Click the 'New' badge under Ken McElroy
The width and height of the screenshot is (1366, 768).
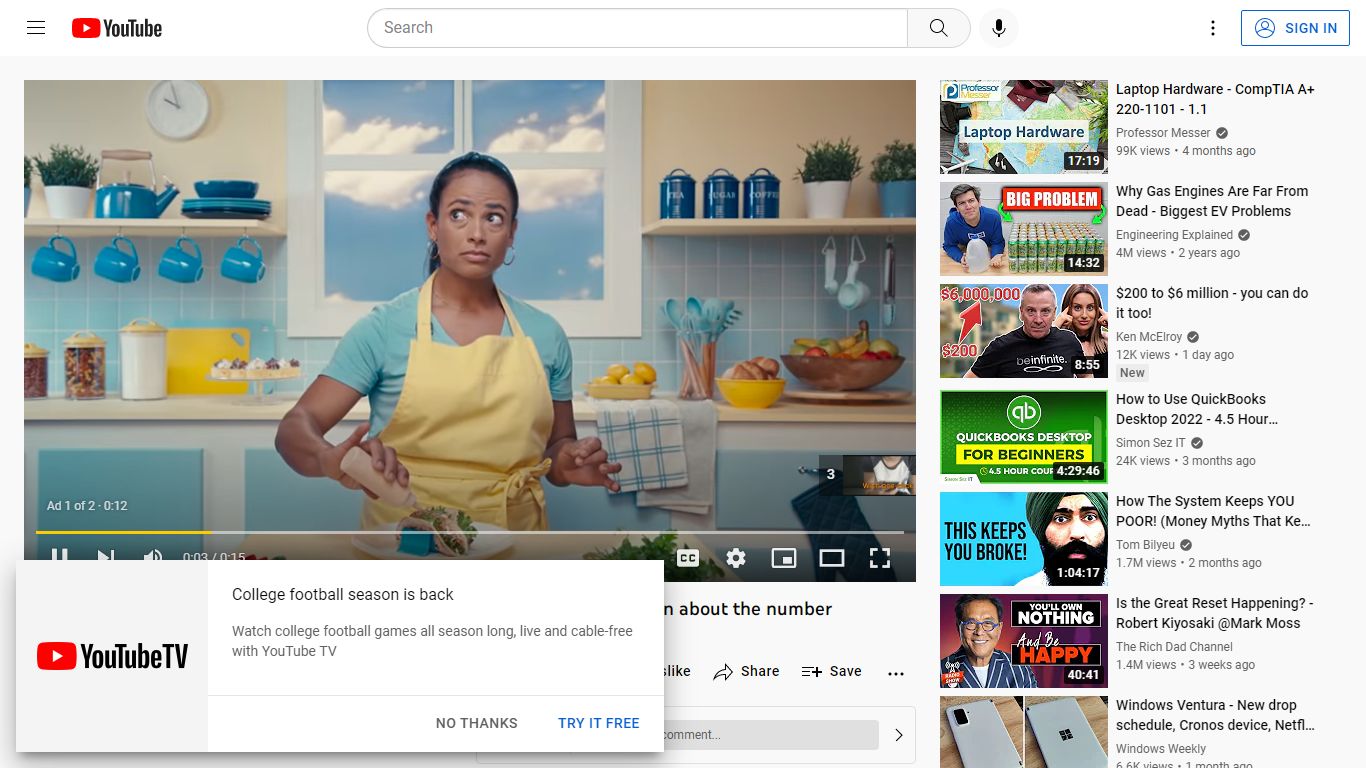pos(1132,373)
